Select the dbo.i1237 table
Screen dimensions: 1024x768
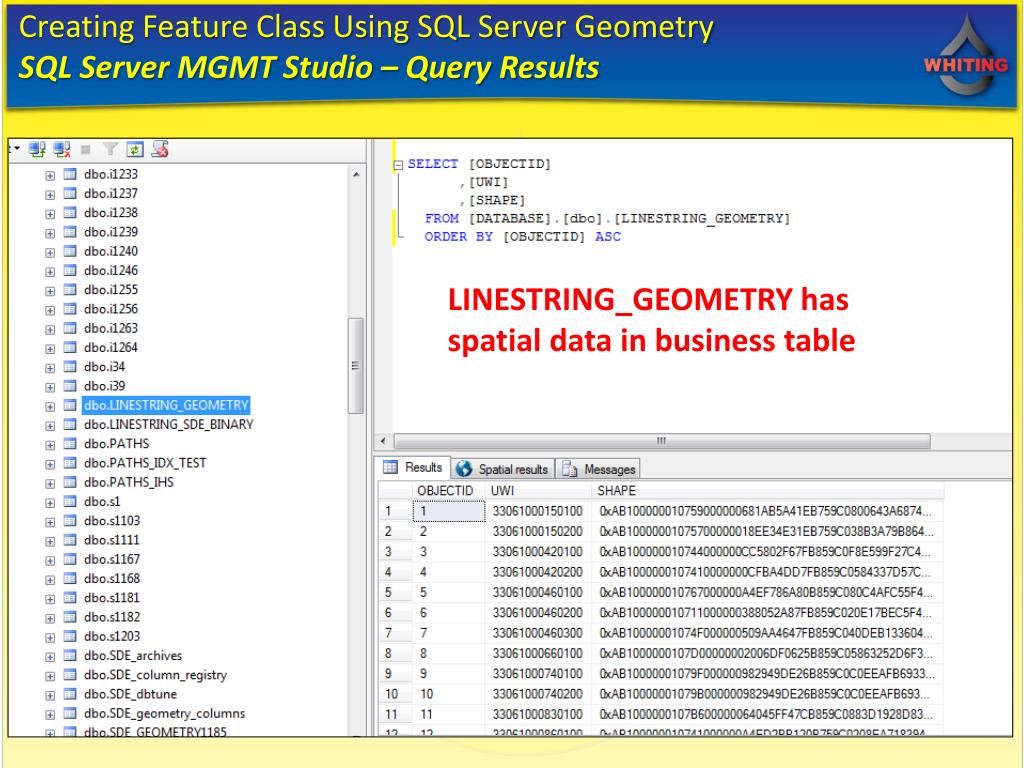[x=111, y=193]
